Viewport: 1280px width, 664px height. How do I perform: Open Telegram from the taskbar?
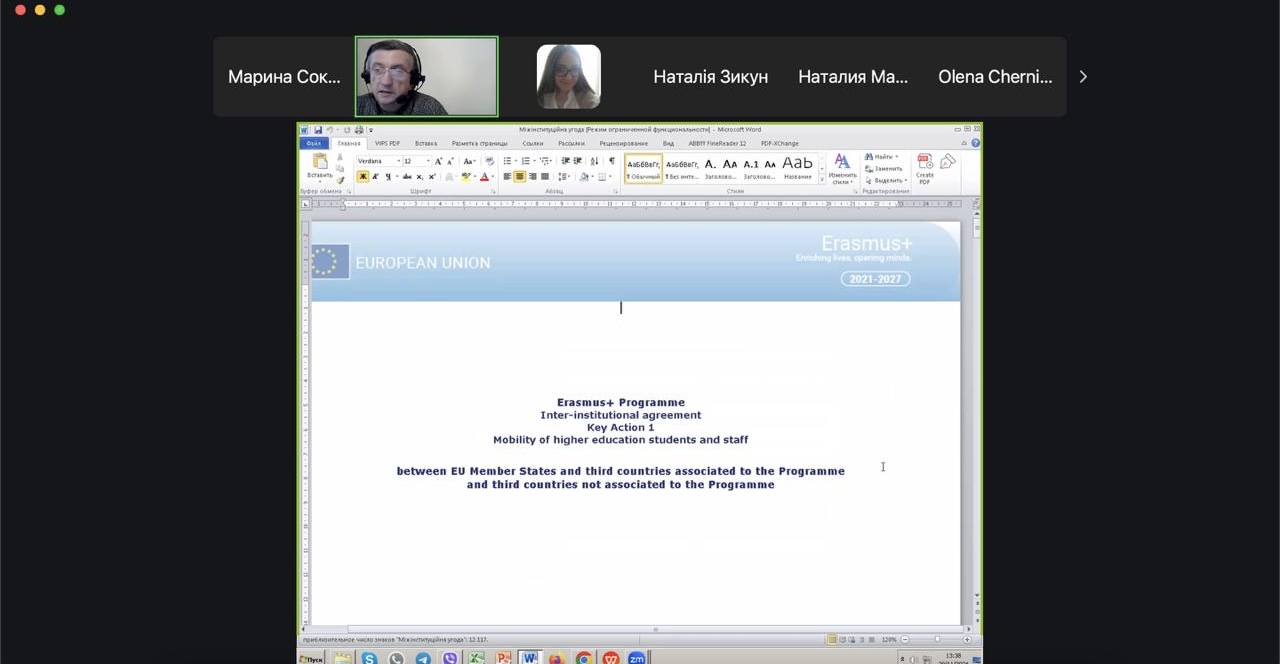point(423,658)
